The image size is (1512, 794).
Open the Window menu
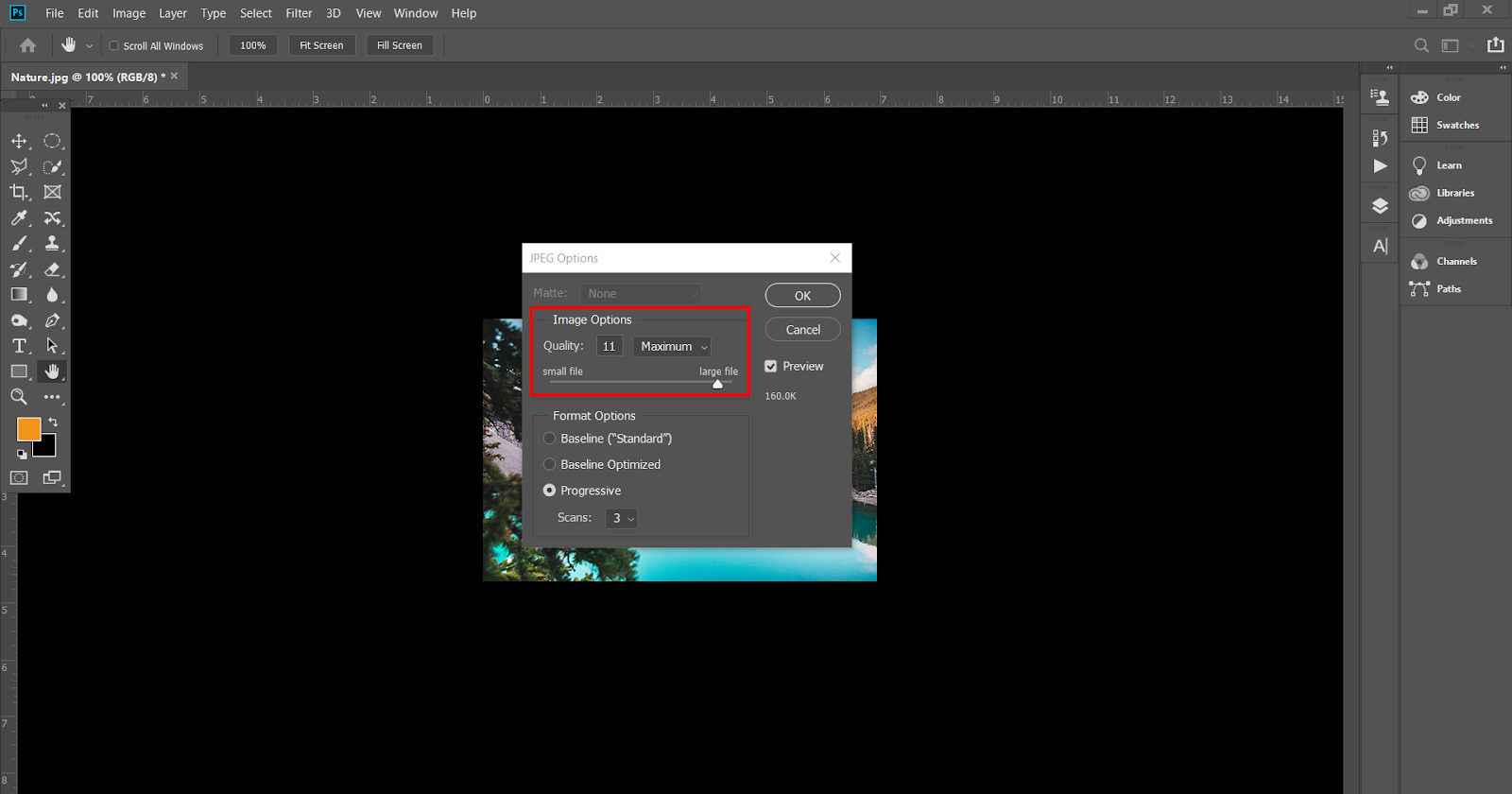point(416,13)
